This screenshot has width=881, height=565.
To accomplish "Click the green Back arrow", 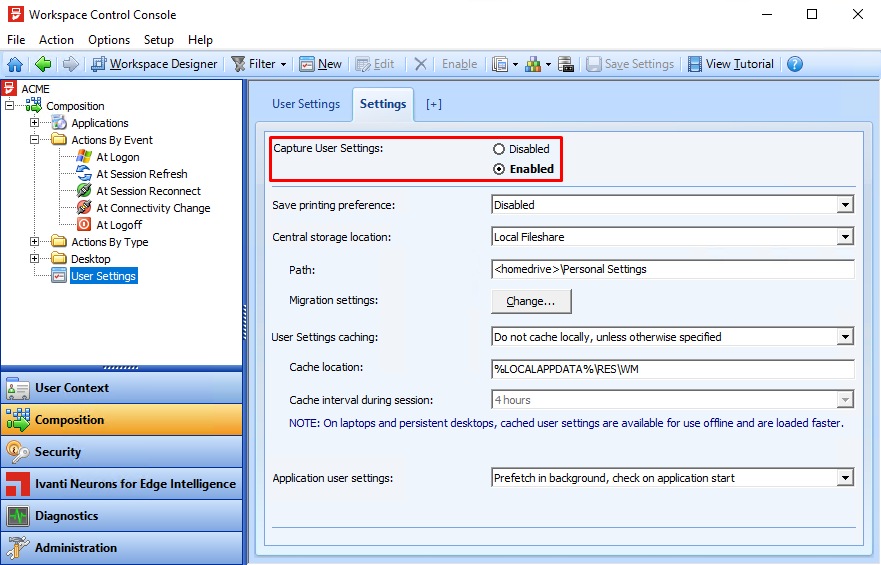I will 43,65.
